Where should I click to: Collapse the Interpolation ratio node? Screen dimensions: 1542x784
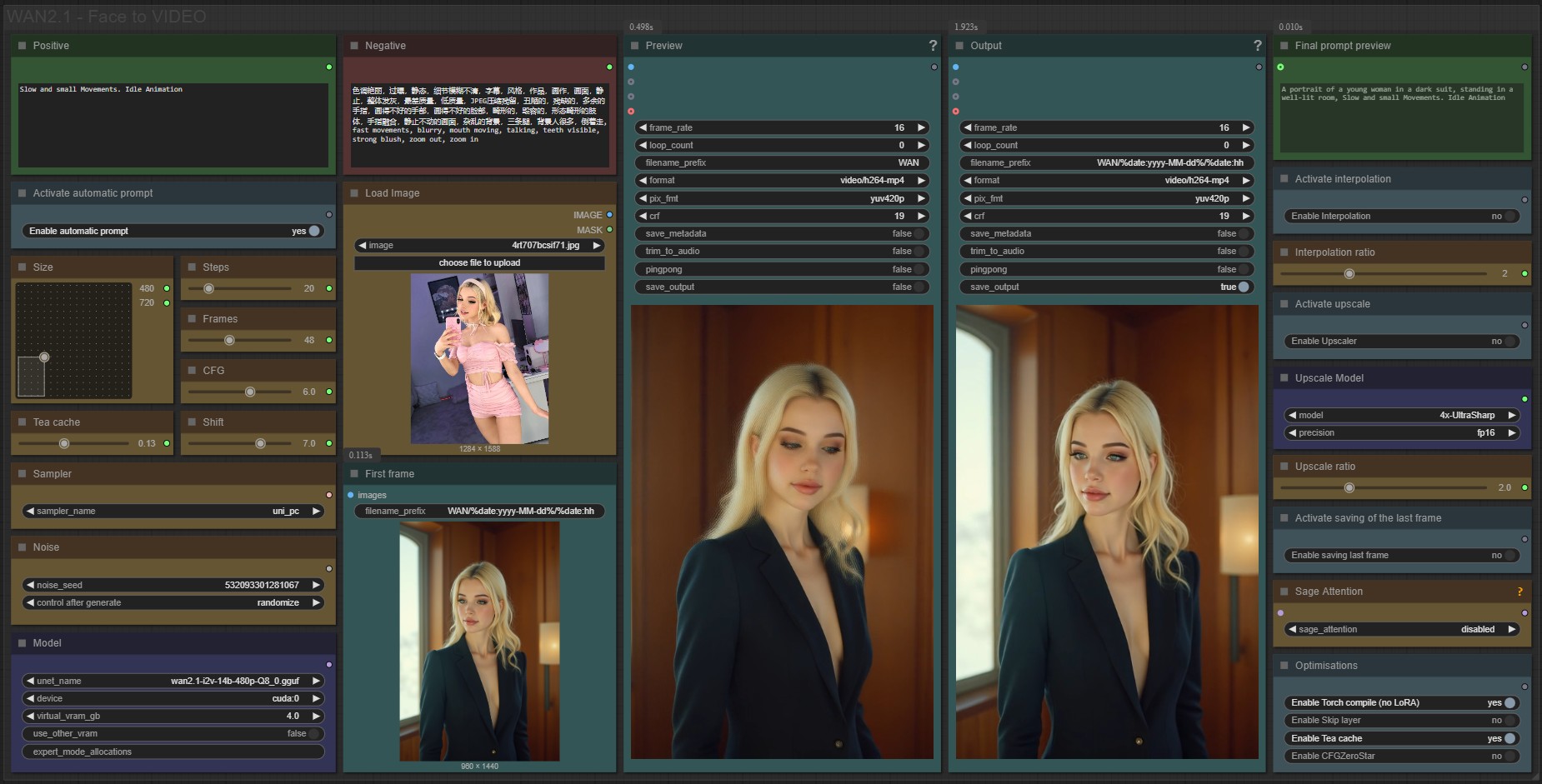pos(1284,252)
